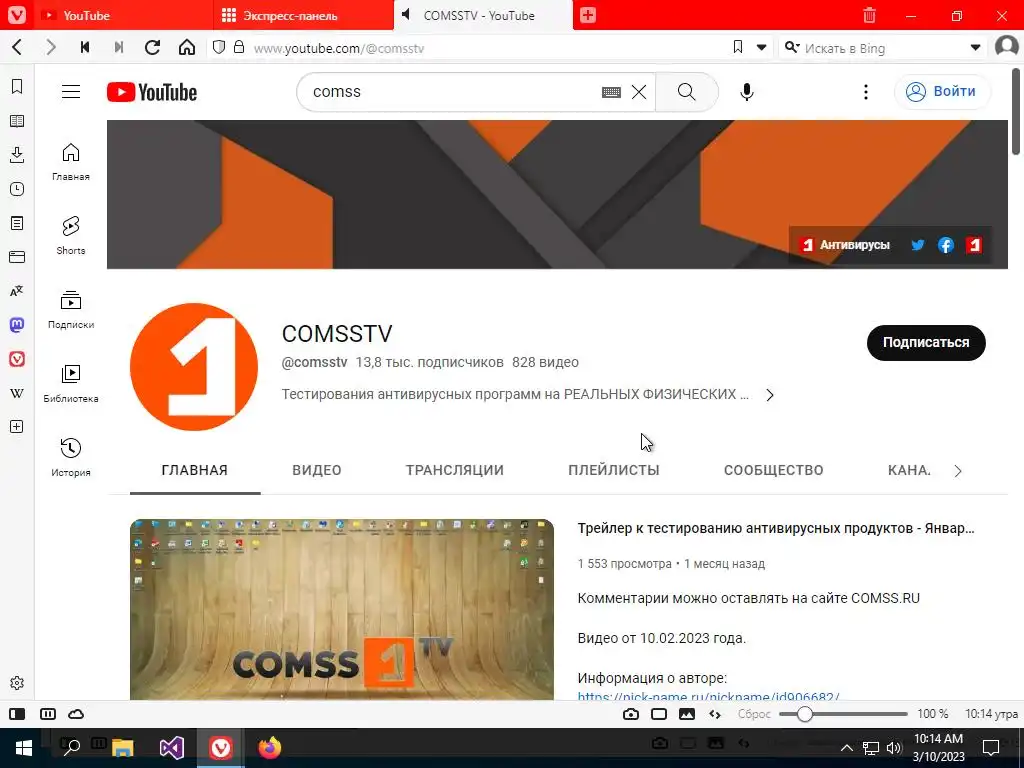Screen dimensions: 1024x768
Task: Open the shield tracker blocker icon
Action: (x=219, y=47)
